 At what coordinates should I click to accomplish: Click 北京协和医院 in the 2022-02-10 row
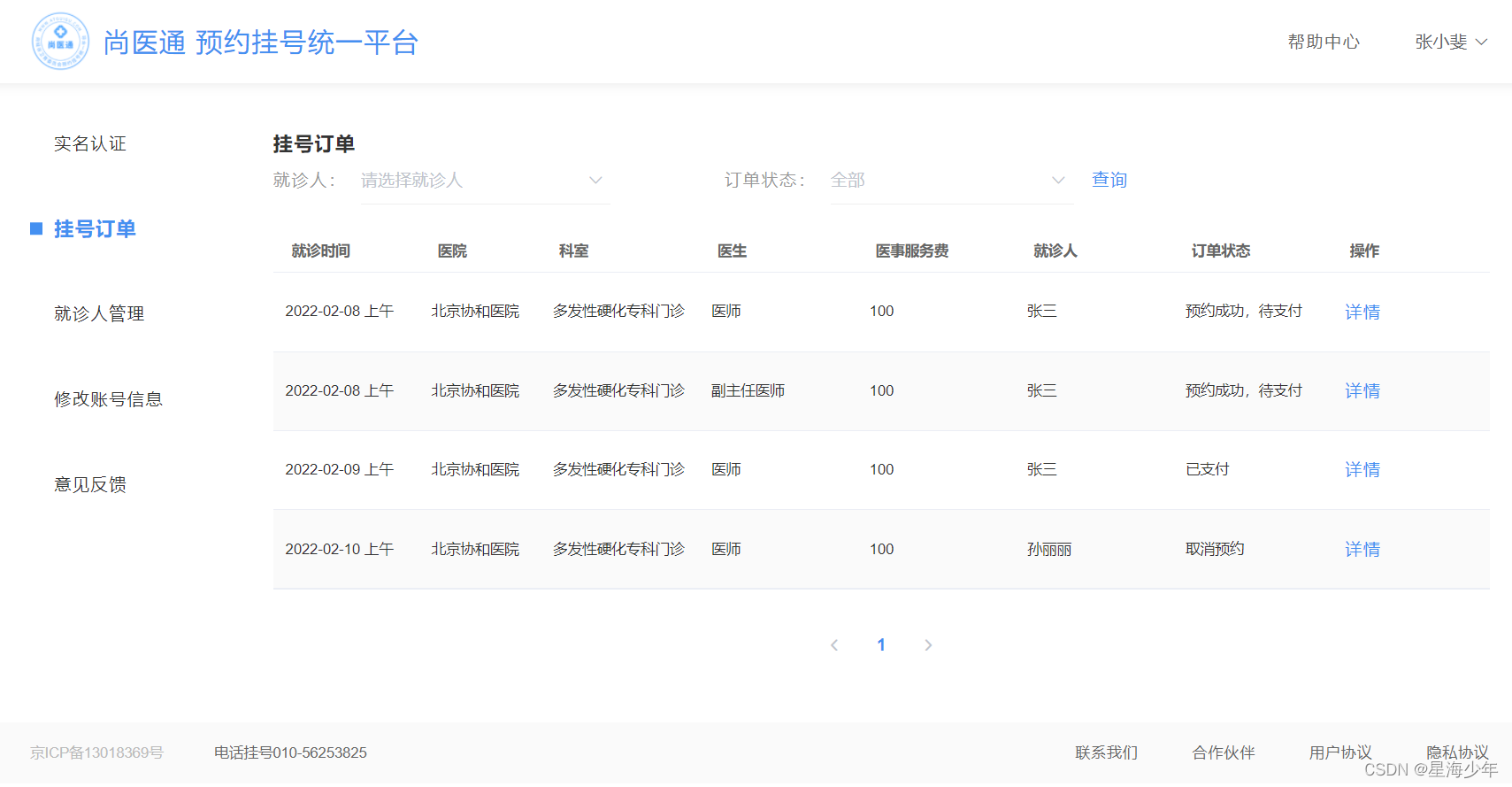[475, 549]
